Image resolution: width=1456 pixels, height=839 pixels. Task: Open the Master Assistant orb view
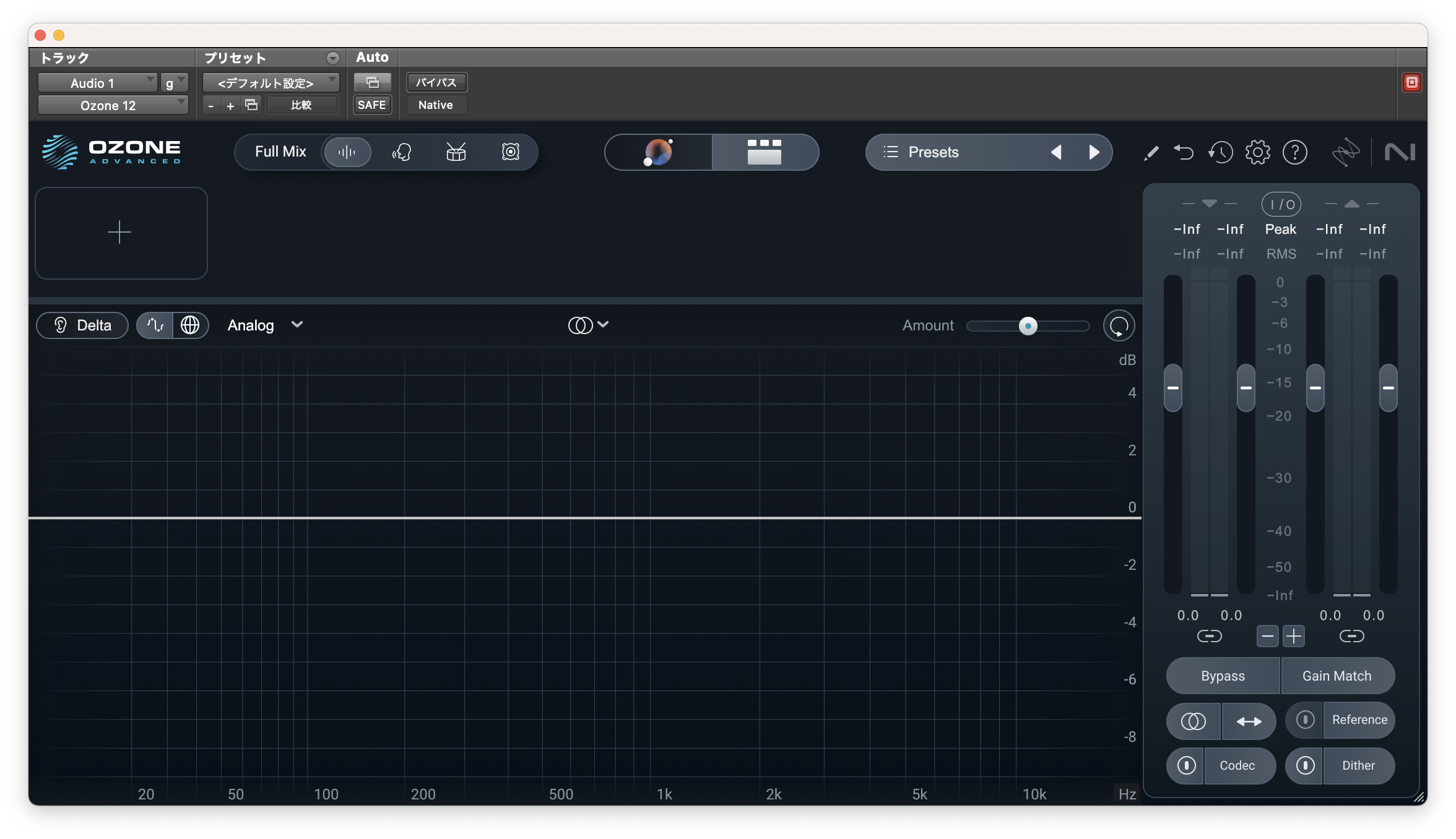click(658, 152)
